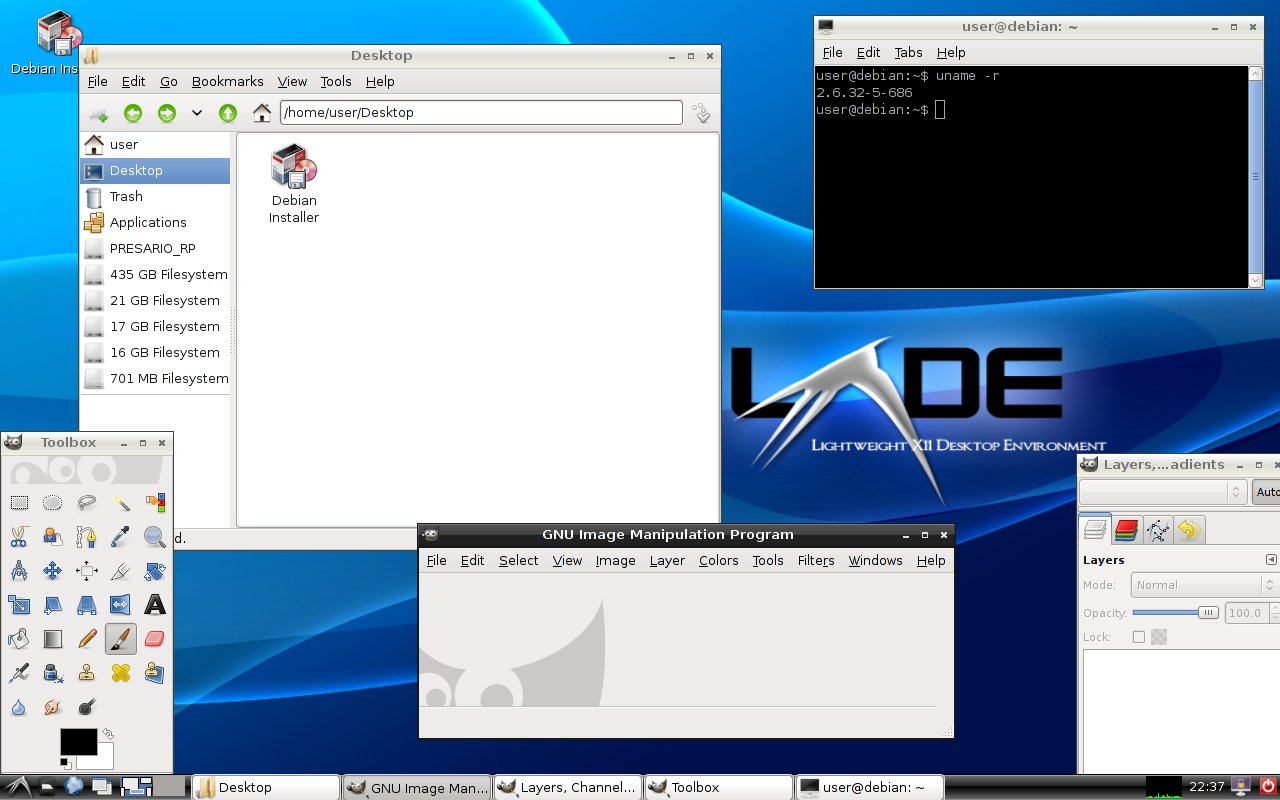Open the Filters menu in GIMP
Viewport: 1280px width, 800px height.
(x=815, y=561)
